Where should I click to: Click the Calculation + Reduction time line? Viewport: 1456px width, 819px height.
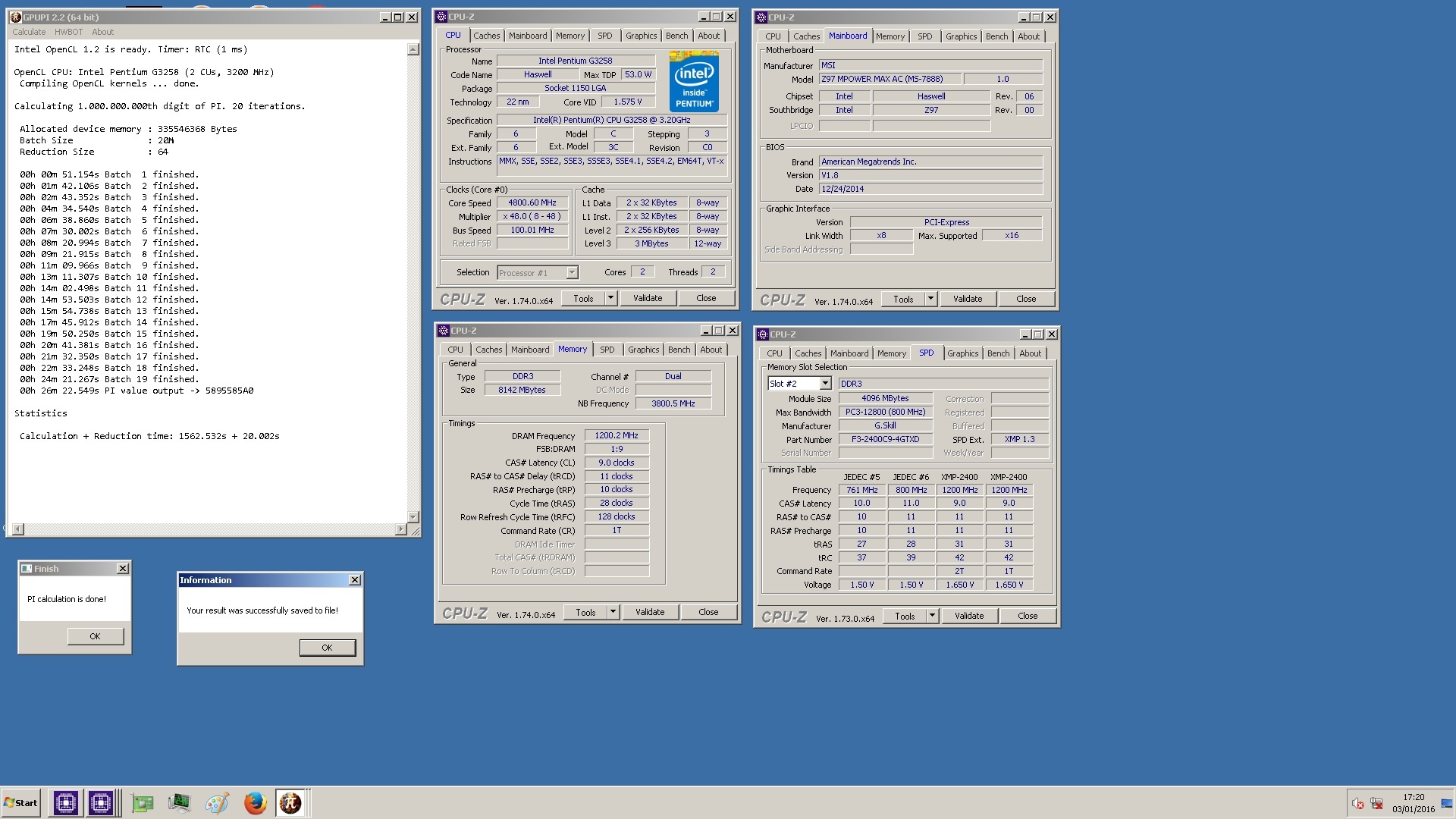pyautogui.click(x=149, y=436)
